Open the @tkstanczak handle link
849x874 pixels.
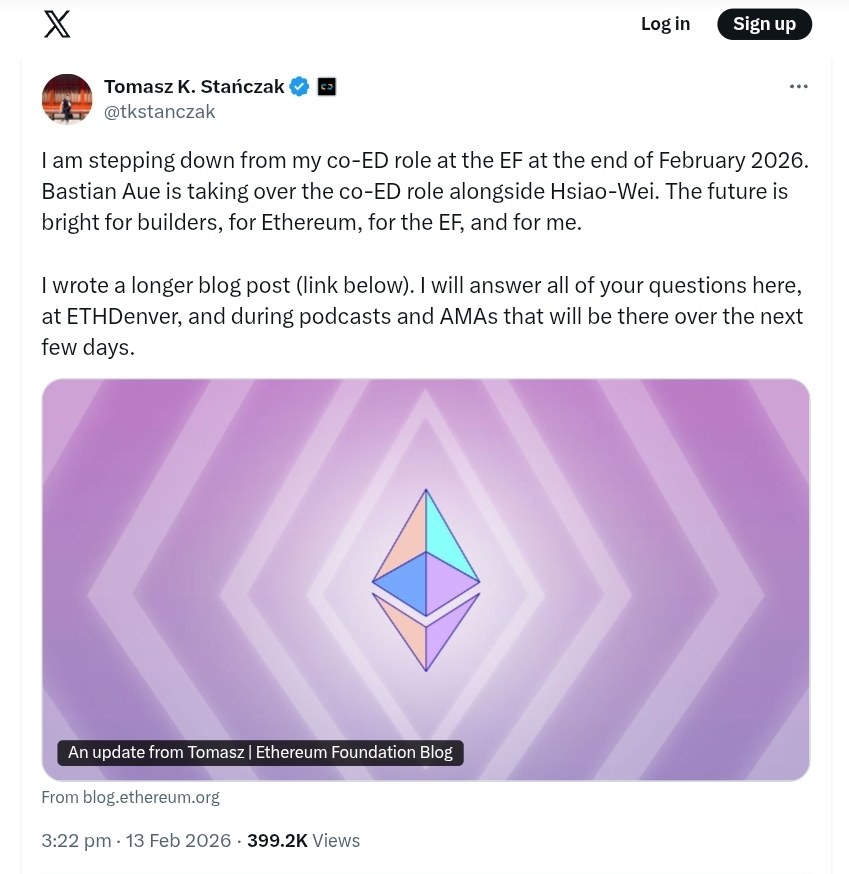[159, 111]
